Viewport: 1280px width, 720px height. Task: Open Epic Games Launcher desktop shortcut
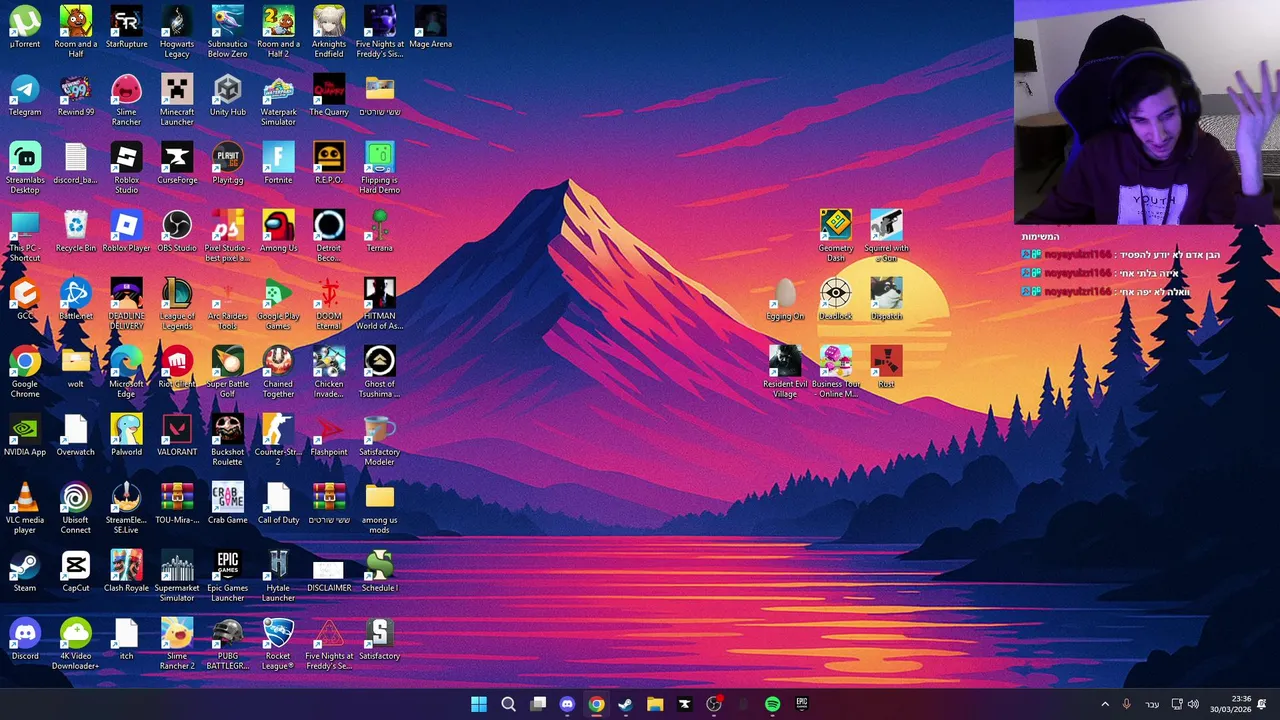pos(227,576)
